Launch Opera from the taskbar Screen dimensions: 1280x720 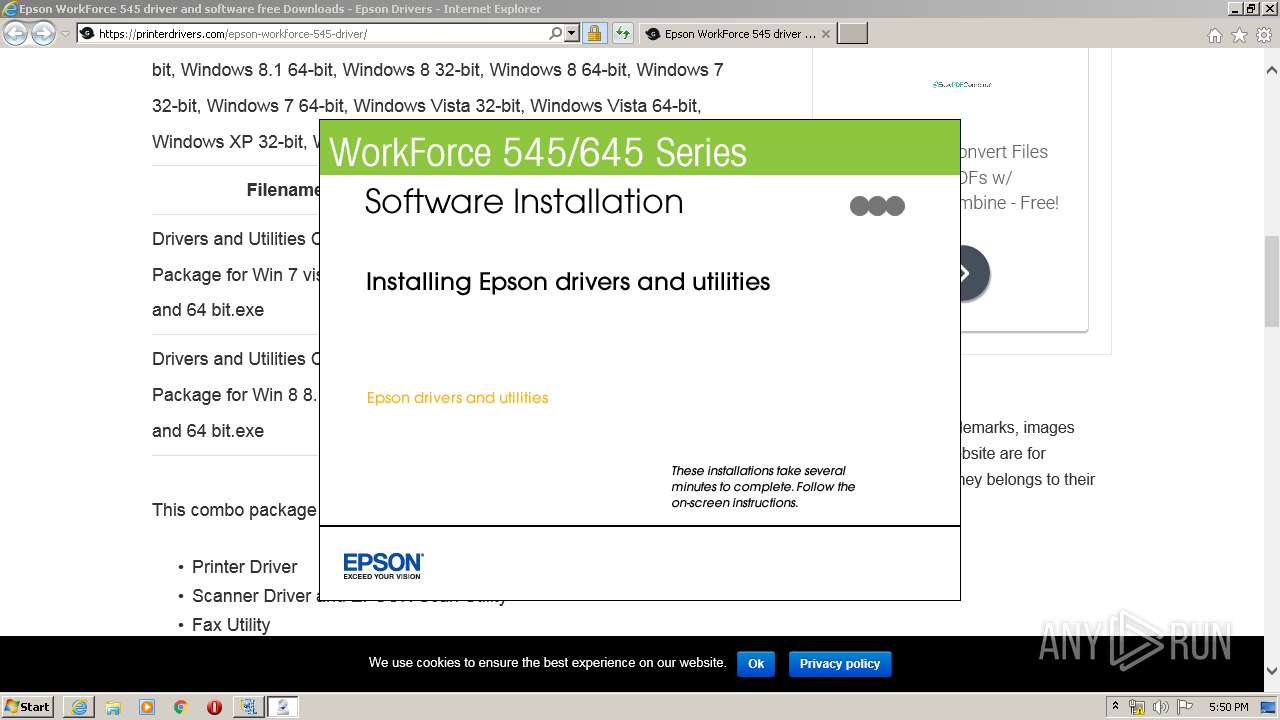[214, 707]
